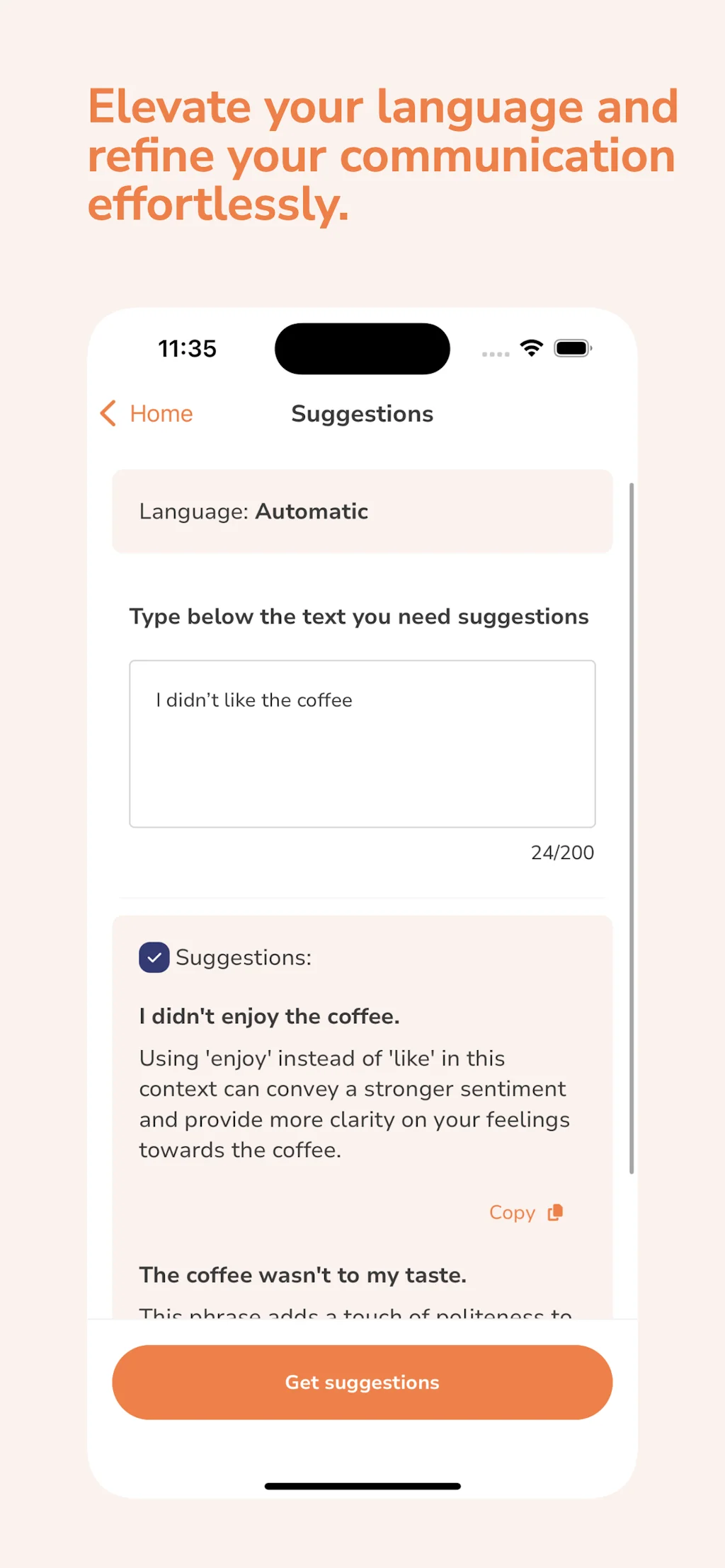Select the suggestion 'The coffee wasn't to my taste'
Image resolution: width=725 pixels, height=1568 pixels.
coord(302,1274)
